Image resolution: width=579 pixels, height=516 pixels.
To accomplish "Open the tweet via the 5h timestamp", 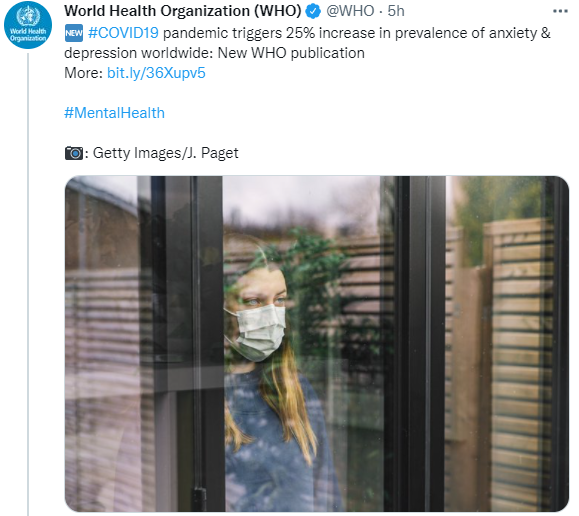I will tap(396, 11).
